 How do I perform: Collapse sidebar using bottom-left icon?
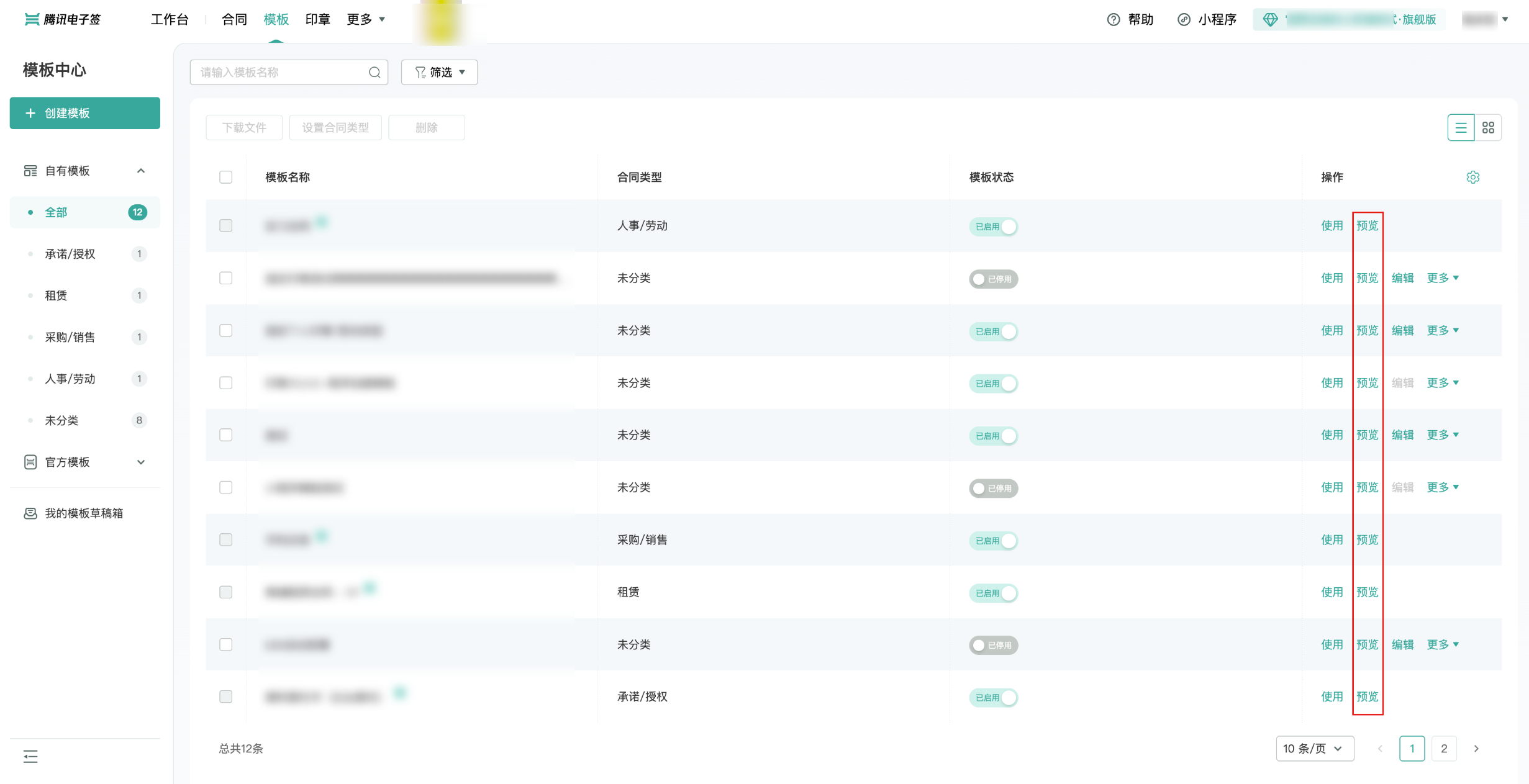30,756
